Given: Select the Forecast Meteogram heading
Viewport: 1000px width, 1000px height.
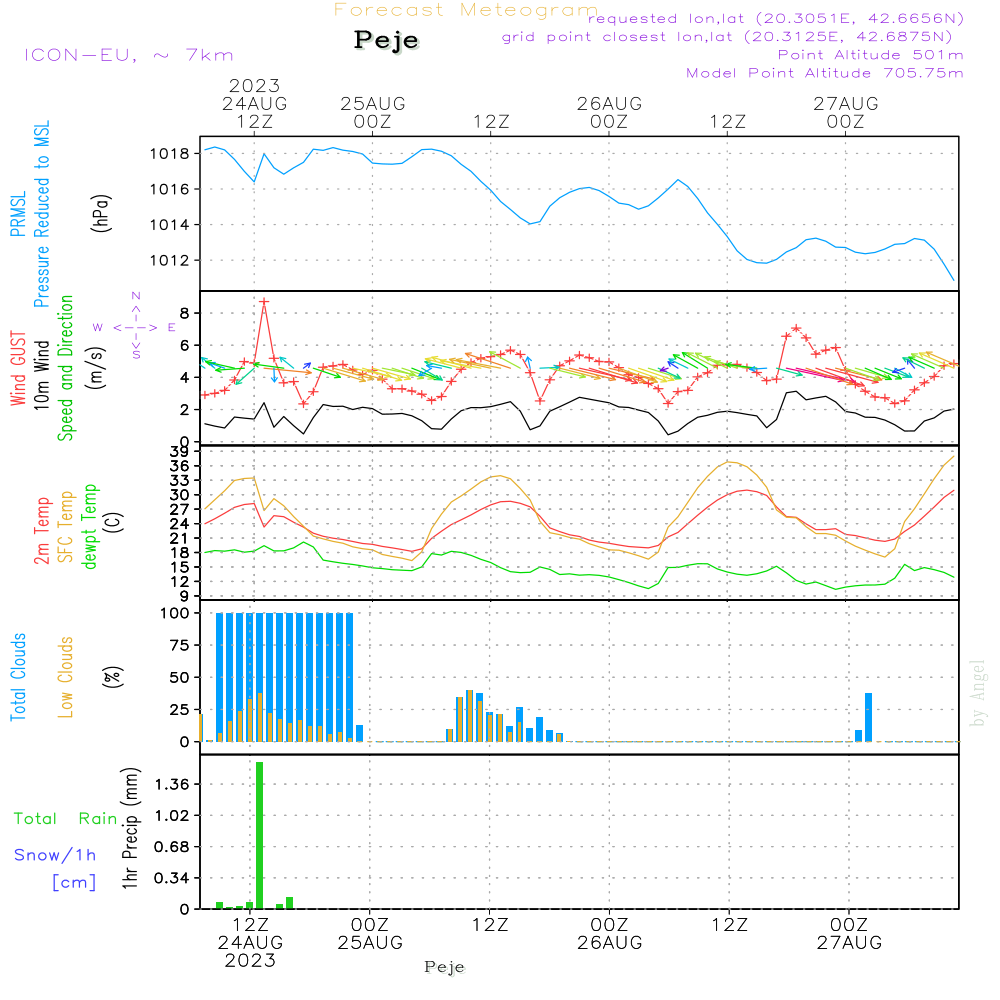Looking at the screenshot, I should (x=465, y=11).
